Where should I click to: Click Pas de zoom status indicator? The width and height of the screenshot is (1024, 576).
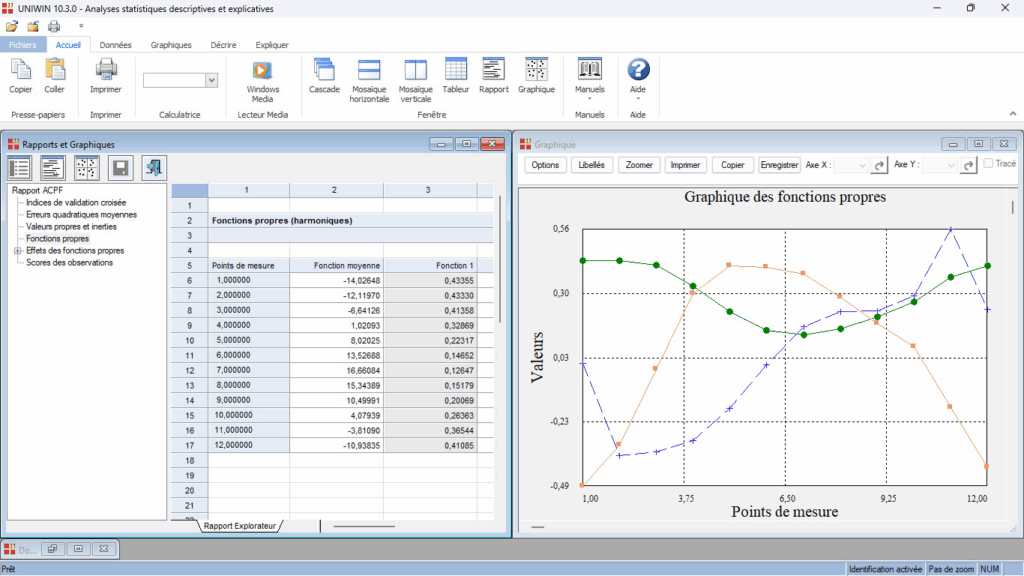pyautogui.click(x=951, y=569)
